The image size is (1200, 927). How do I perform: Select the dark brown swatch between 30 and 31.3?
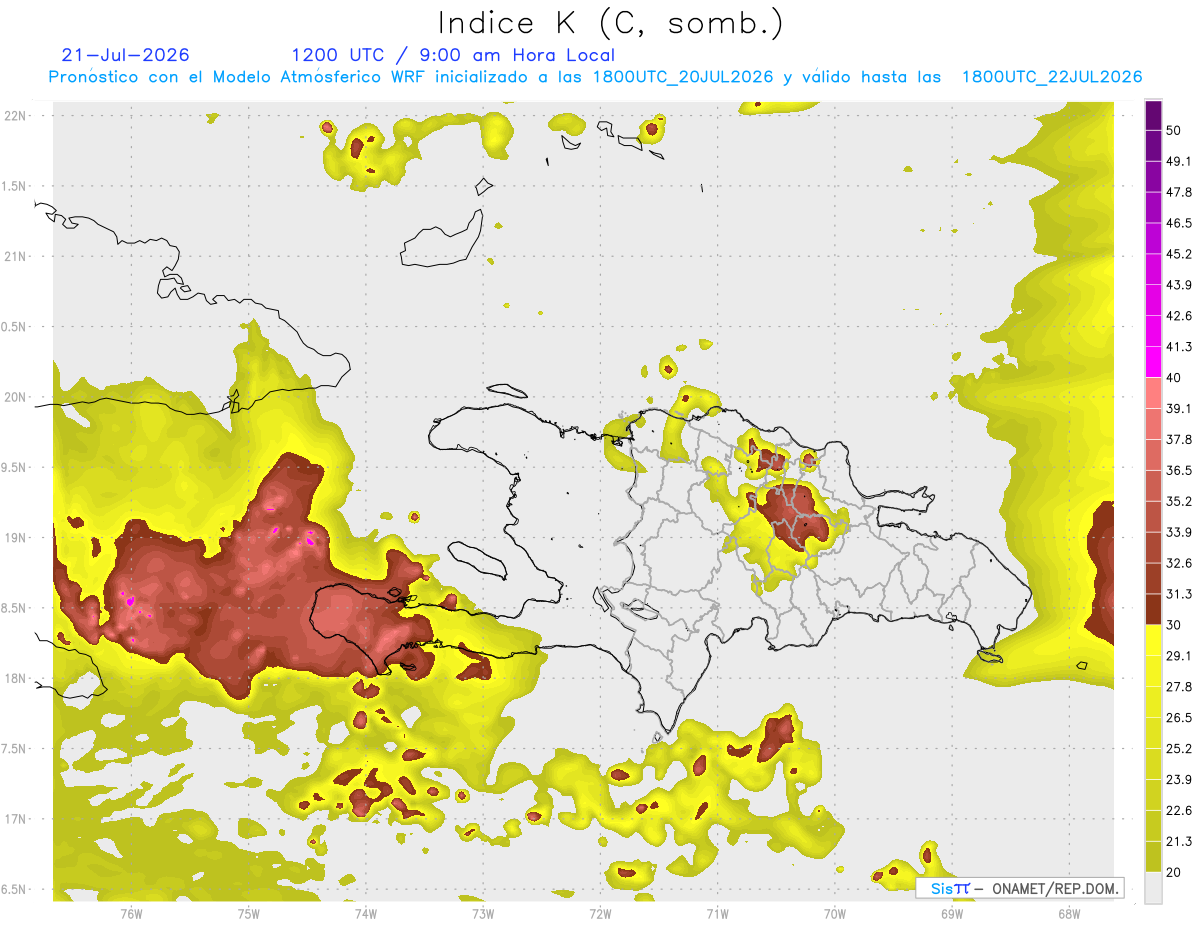tap(1153, 609)
